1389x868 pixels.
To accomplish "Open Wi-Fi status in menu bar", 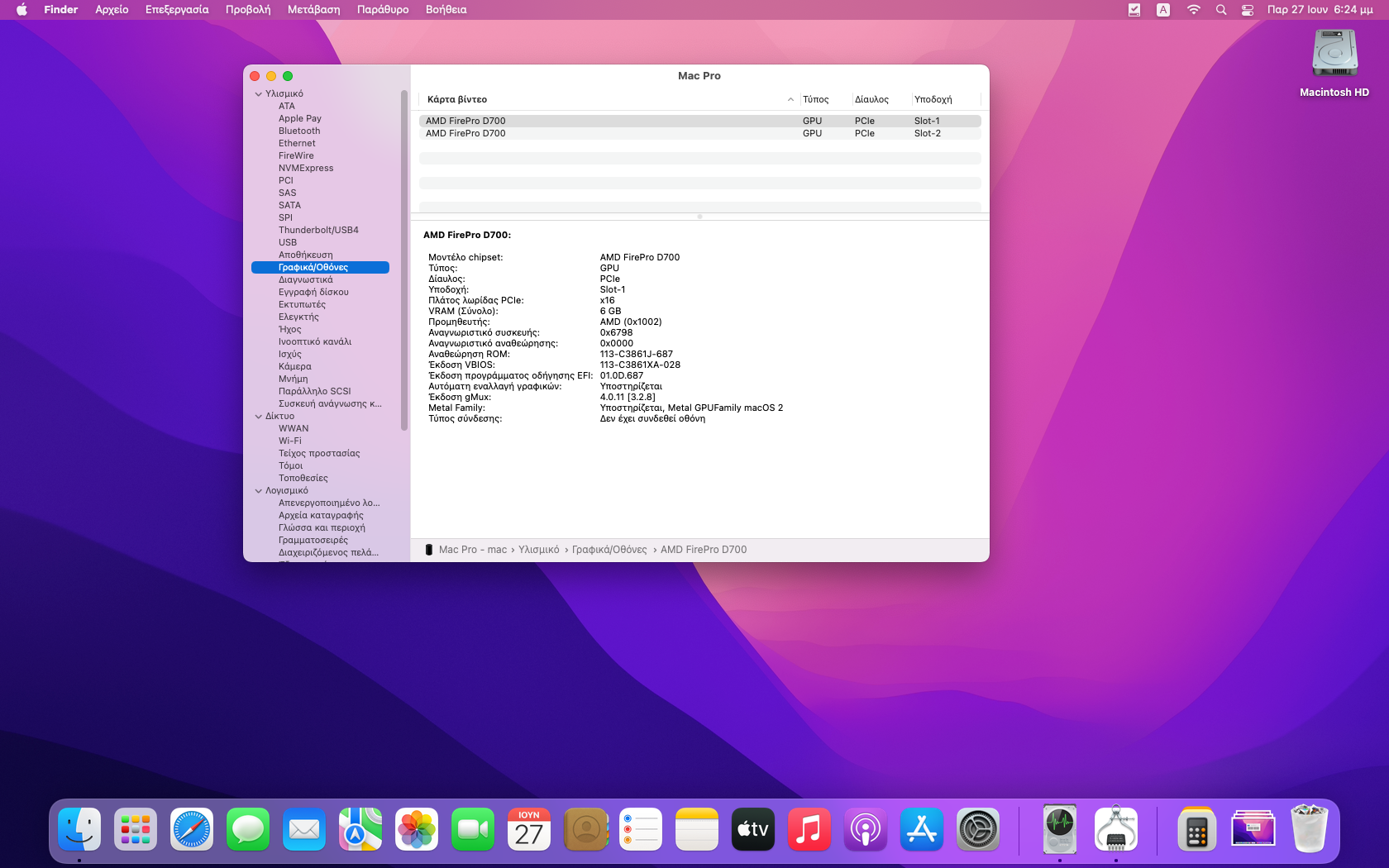I will 1193,10.
